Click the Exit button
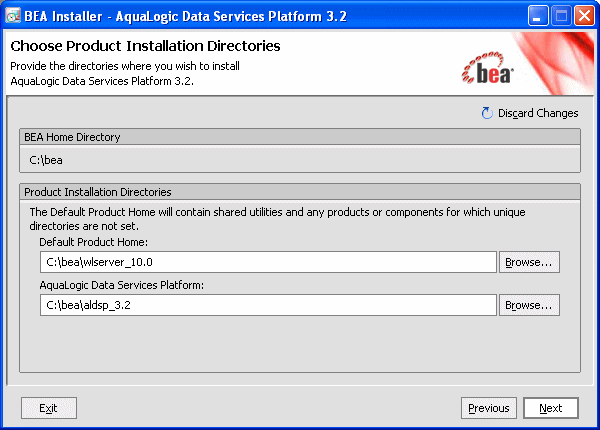This screenshot has height=430, width=600. point(49,408)
